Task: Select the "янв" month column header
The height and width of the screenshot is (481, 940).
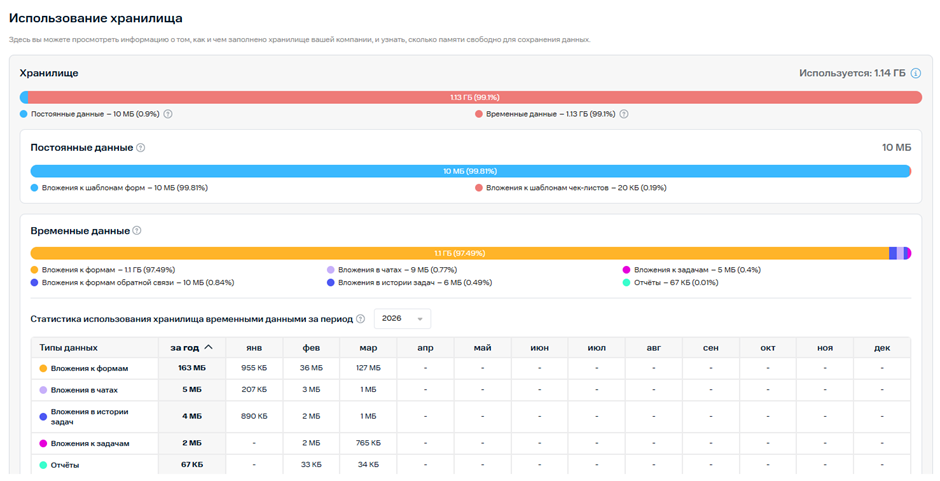Action: point(254,348)
